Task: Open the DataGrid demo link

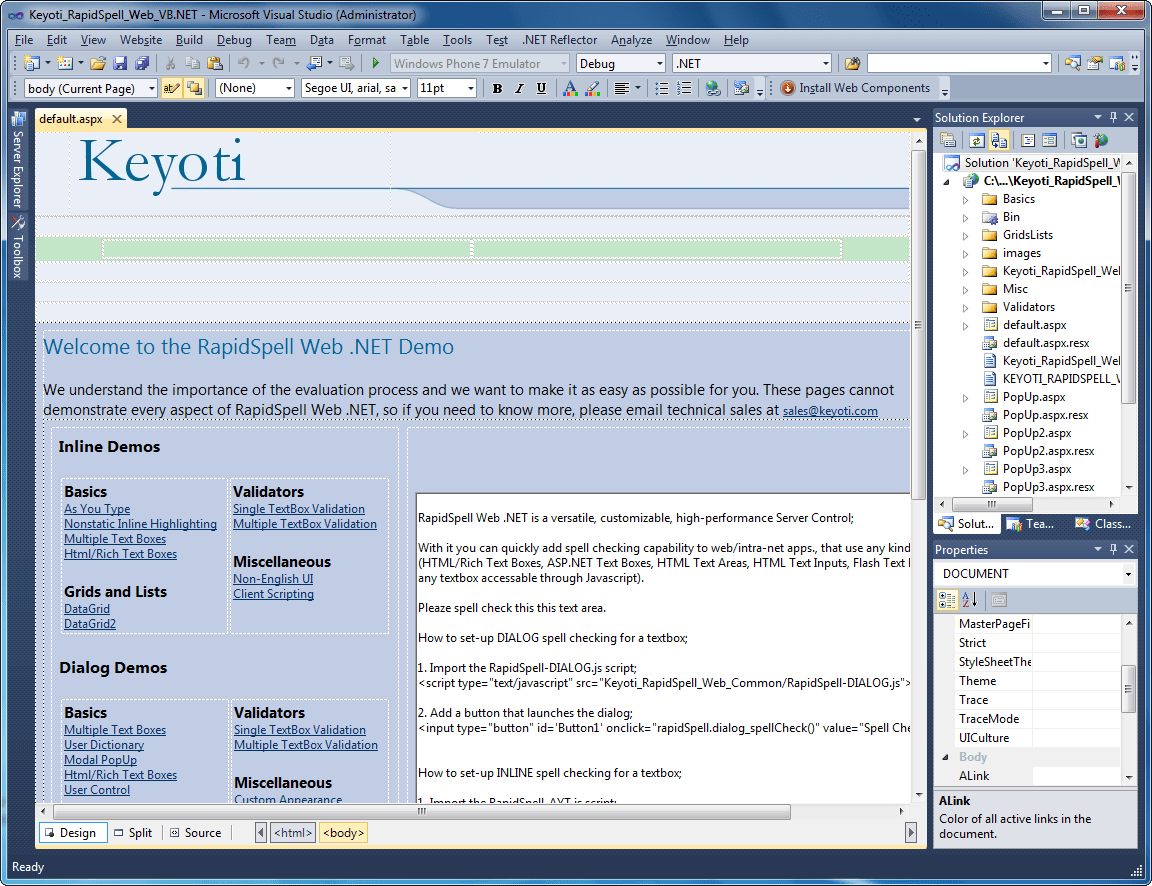Action: click(86, 608)
